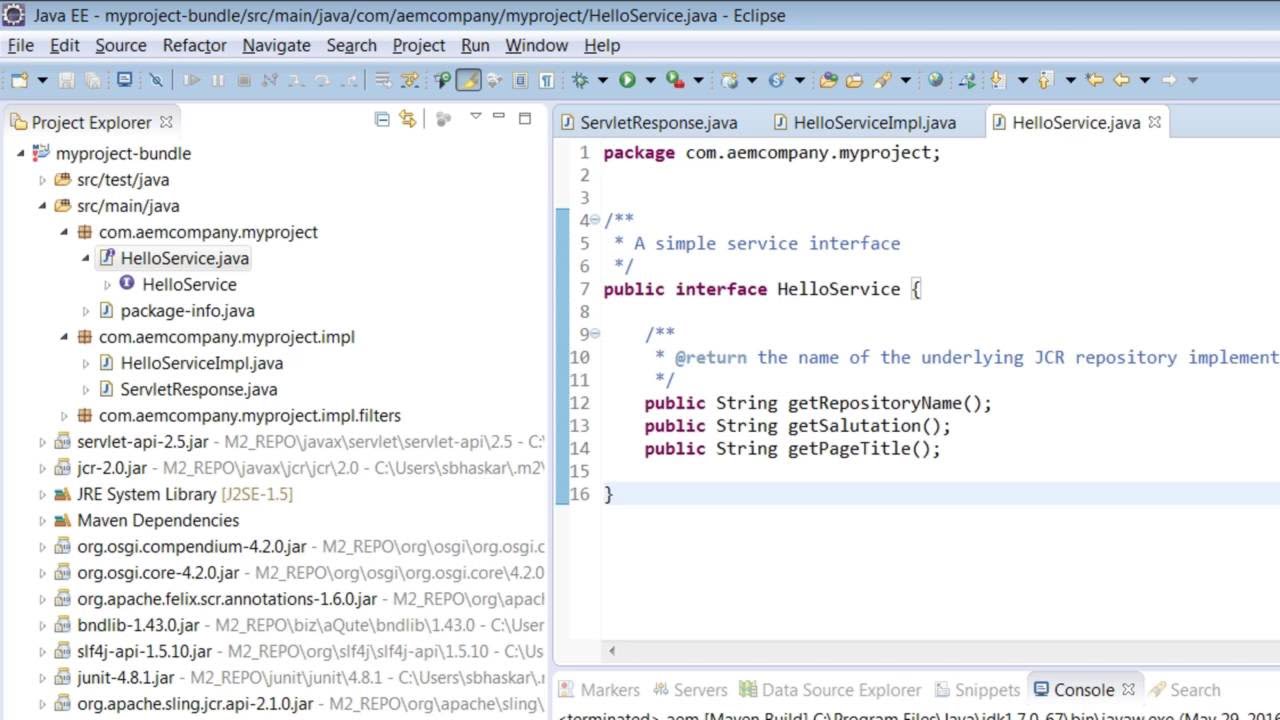The image size is (1280, 720).
Task: Click the New wizard toolbar icon
Action: (x=19, y=80)
